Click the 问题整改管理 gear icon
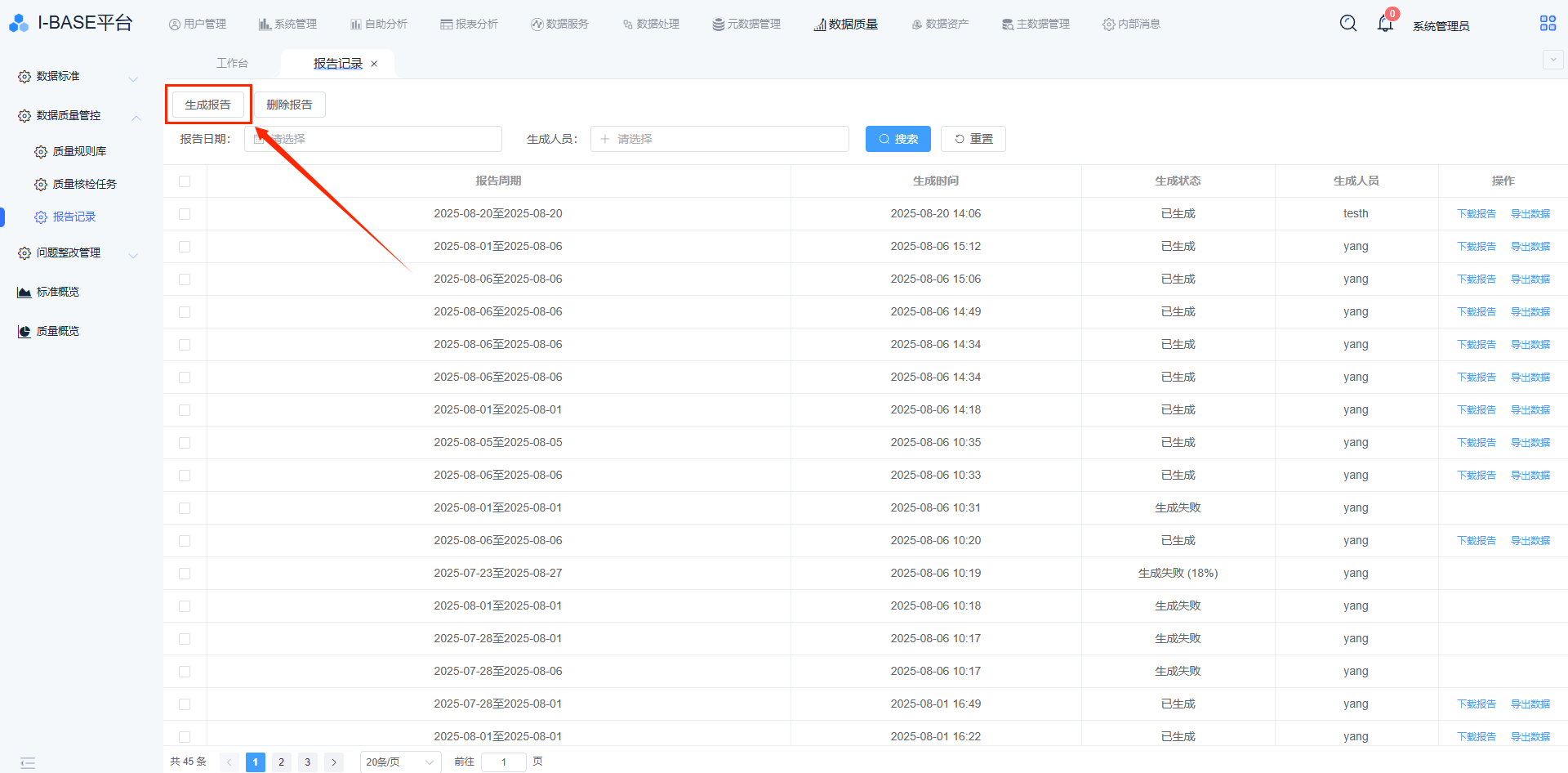The height and width of the screenshot is (773, 1568). coord(24,253)
